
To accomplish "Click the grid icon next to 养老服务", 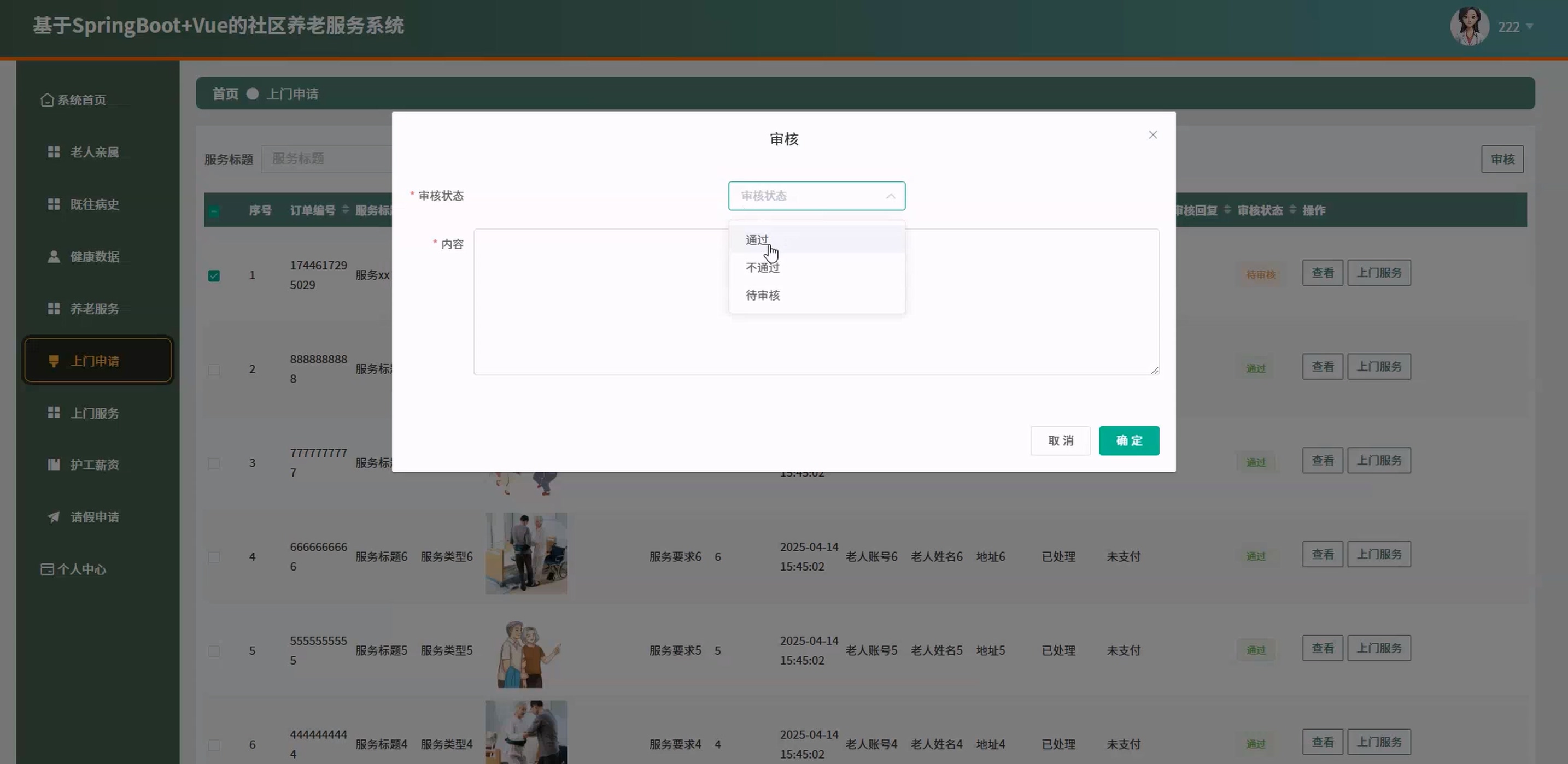I will point(54,309).
